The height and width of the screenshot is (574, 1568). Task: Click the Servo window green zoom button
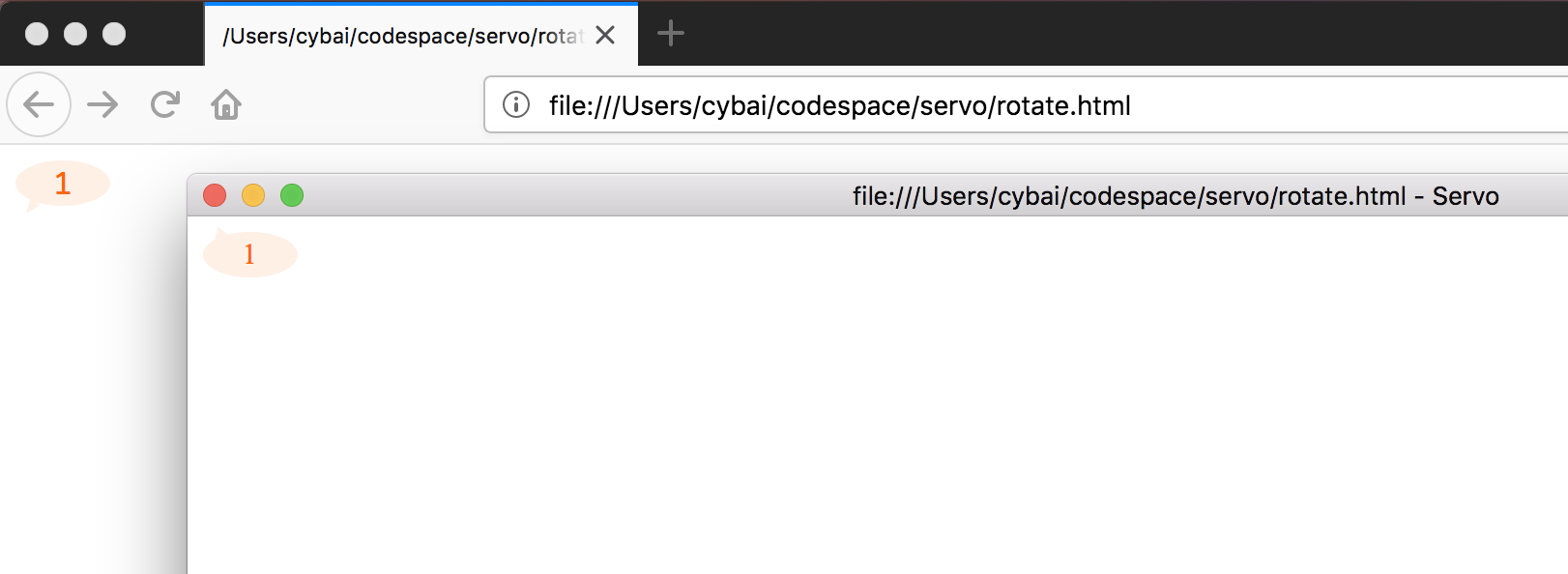[291, 195]
